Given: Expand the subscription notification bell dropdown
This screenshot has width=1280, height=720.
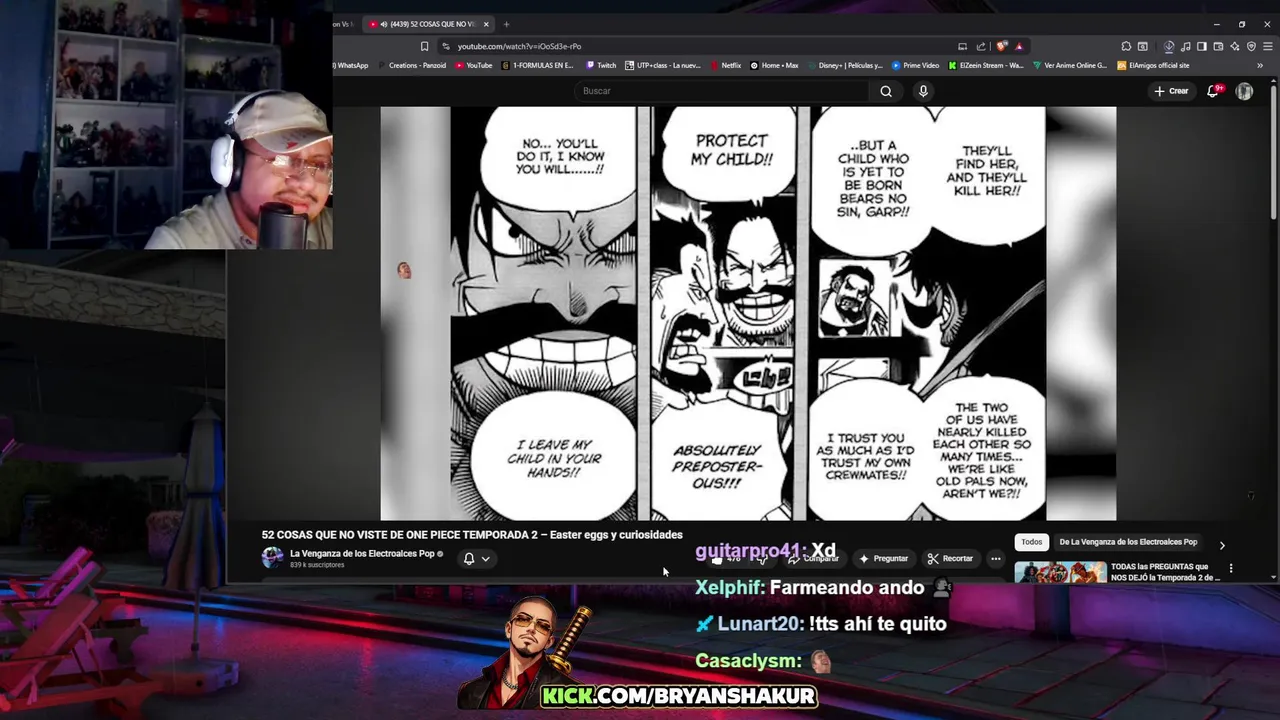Looking at the screenshot, I should (x=476, y=559).
